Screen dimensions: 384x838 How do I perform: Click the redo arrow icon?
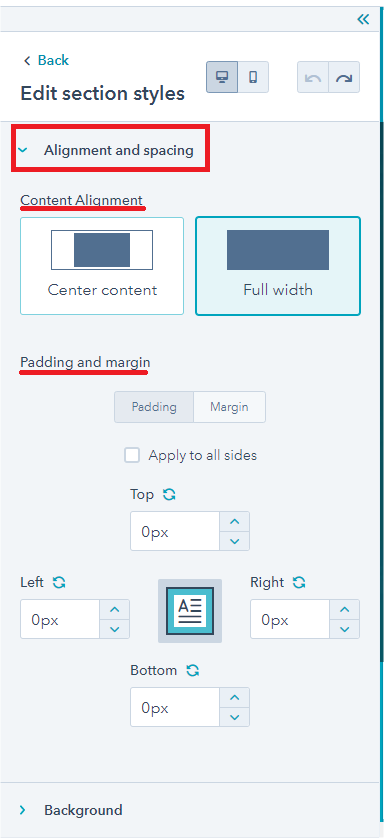click(x=344, y=77)
